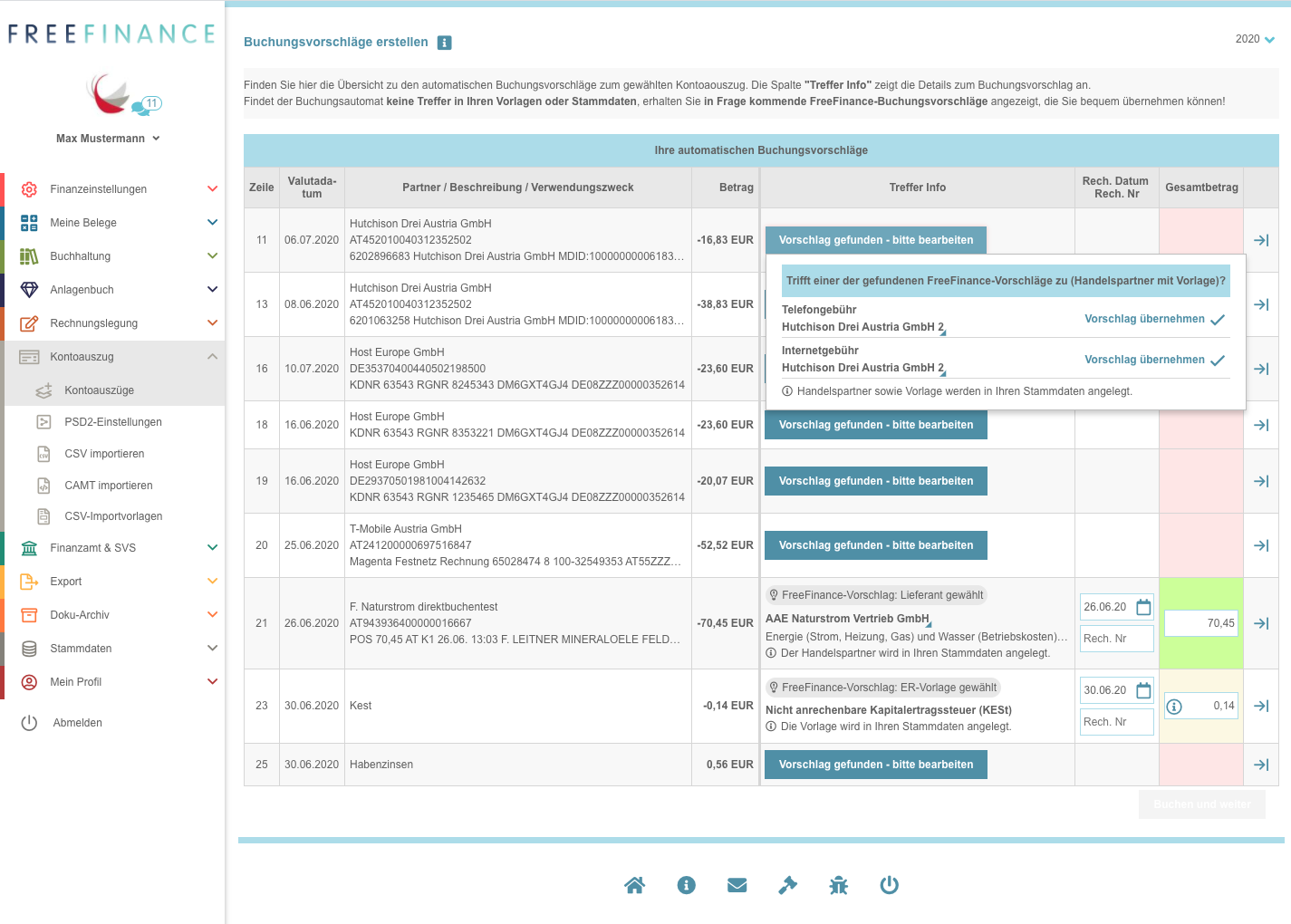The image size is (1291, 924).
Task: Expand the Anlagenbuch chevron
Action: click(x=213, y=290)
